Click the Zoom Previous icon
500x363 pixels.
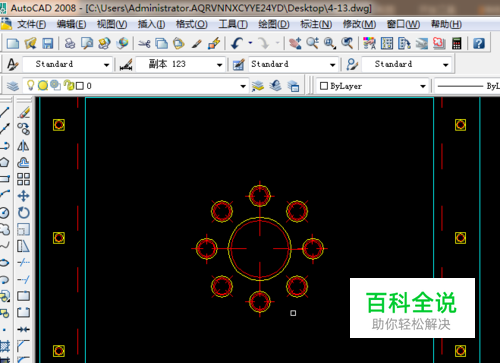(x=347, y=43)
